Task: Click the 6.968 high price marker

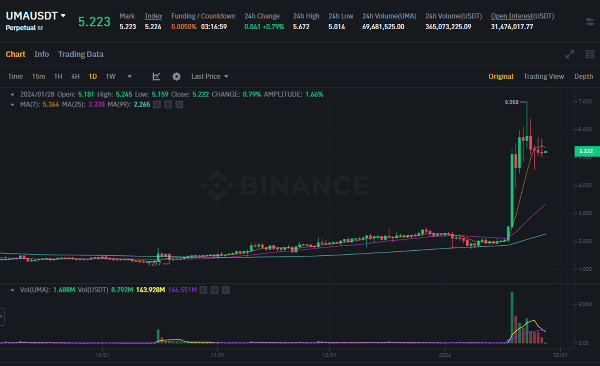Action: pyautogui.click(x=512, y=102)
